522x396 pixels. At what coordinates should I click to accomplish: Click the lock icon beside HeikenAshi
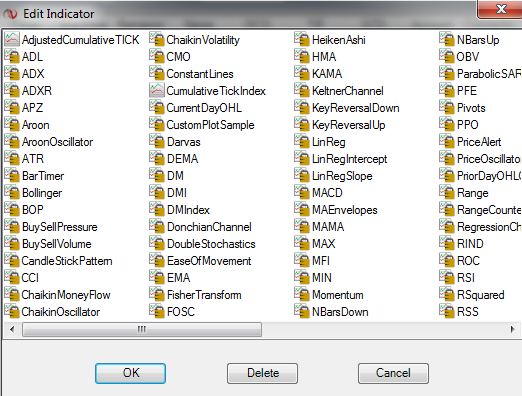302,39
